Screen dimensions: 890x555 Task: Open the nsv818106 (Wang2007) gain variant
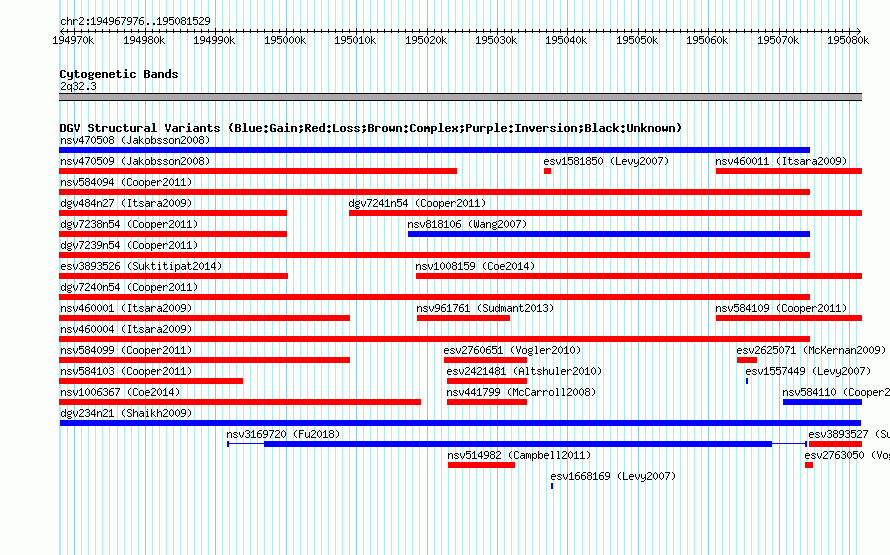(x=467, y=224)
